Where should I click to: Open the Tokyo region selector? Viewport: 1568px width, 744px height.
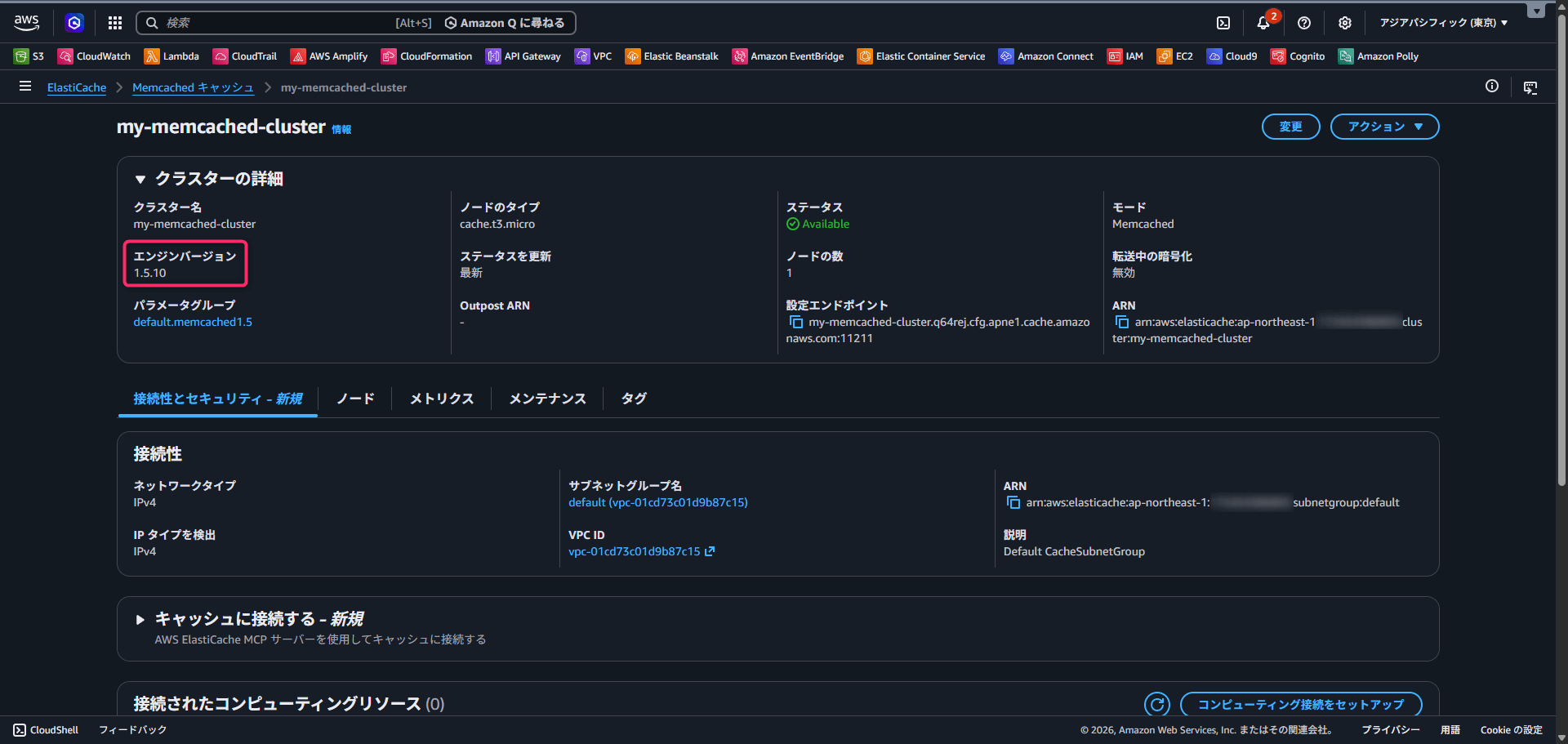1443,23
